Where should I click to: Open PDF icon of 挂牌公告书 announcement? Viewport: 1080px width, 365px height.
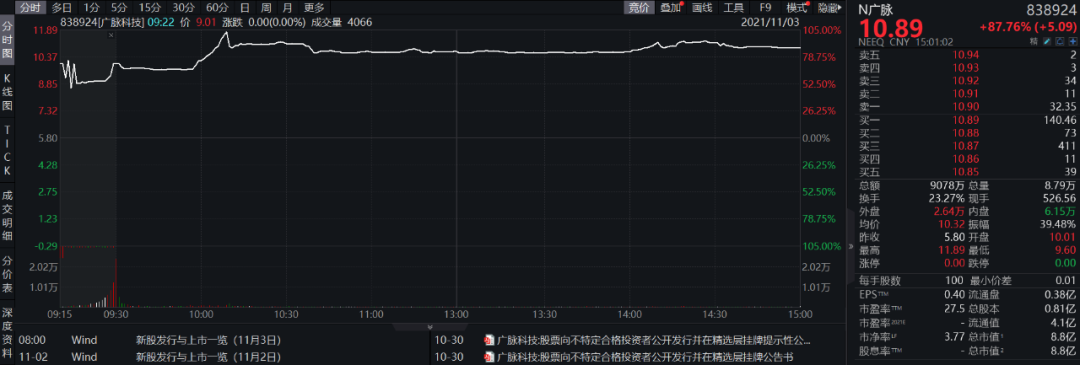tap(489, 357)
